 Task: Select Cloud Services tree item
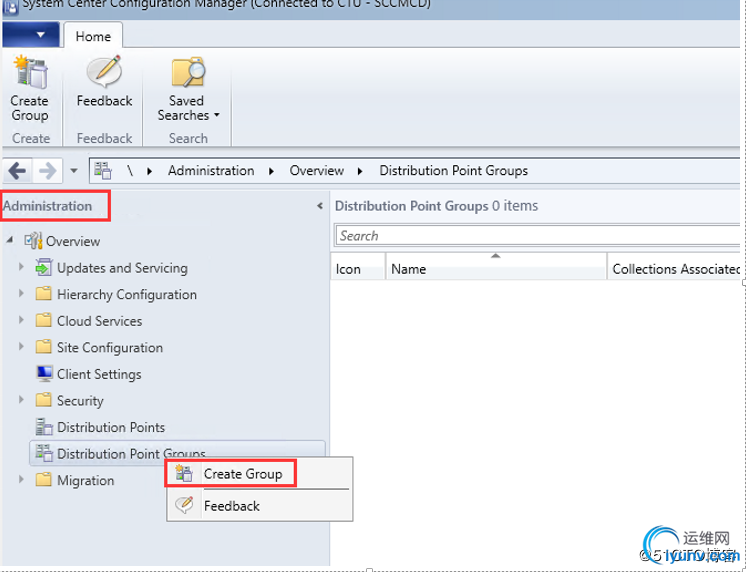(x=99, y=321)
